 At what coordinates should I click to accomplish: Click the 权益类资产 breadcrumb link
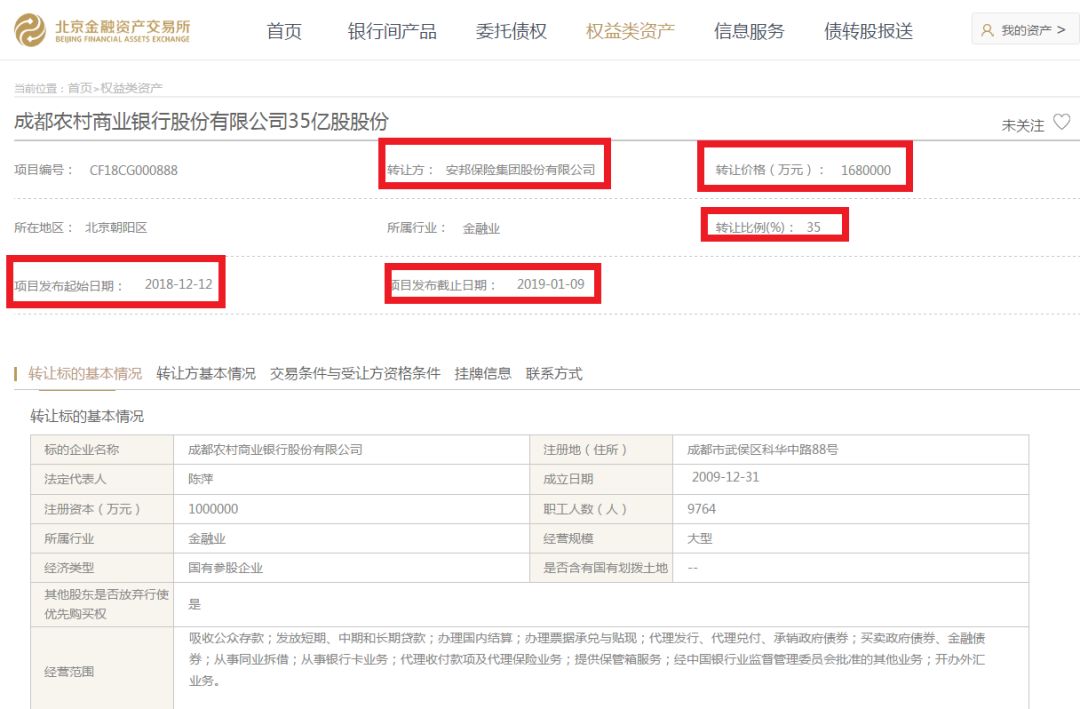click(x=131, y=88)
